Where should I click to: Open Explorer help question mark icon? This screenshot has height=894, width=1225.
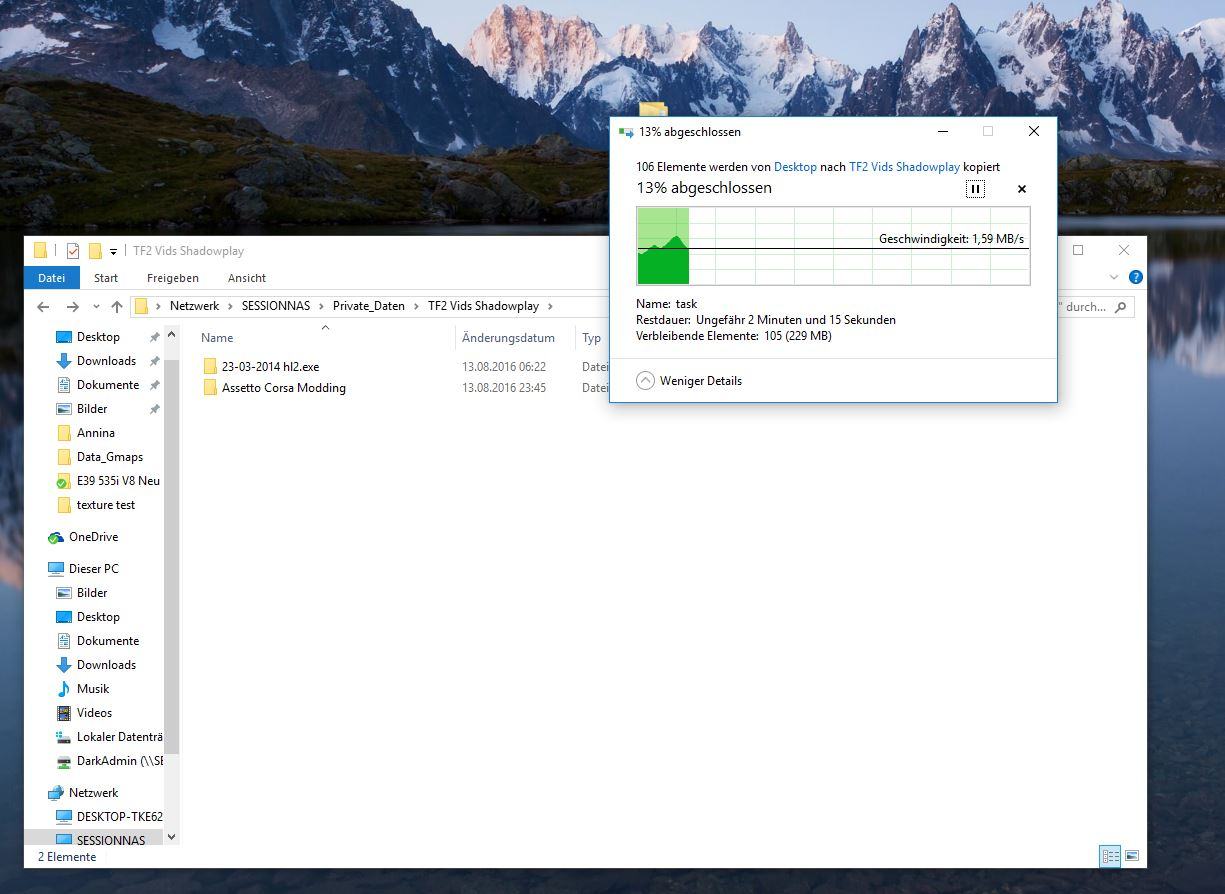(1135, 277)
